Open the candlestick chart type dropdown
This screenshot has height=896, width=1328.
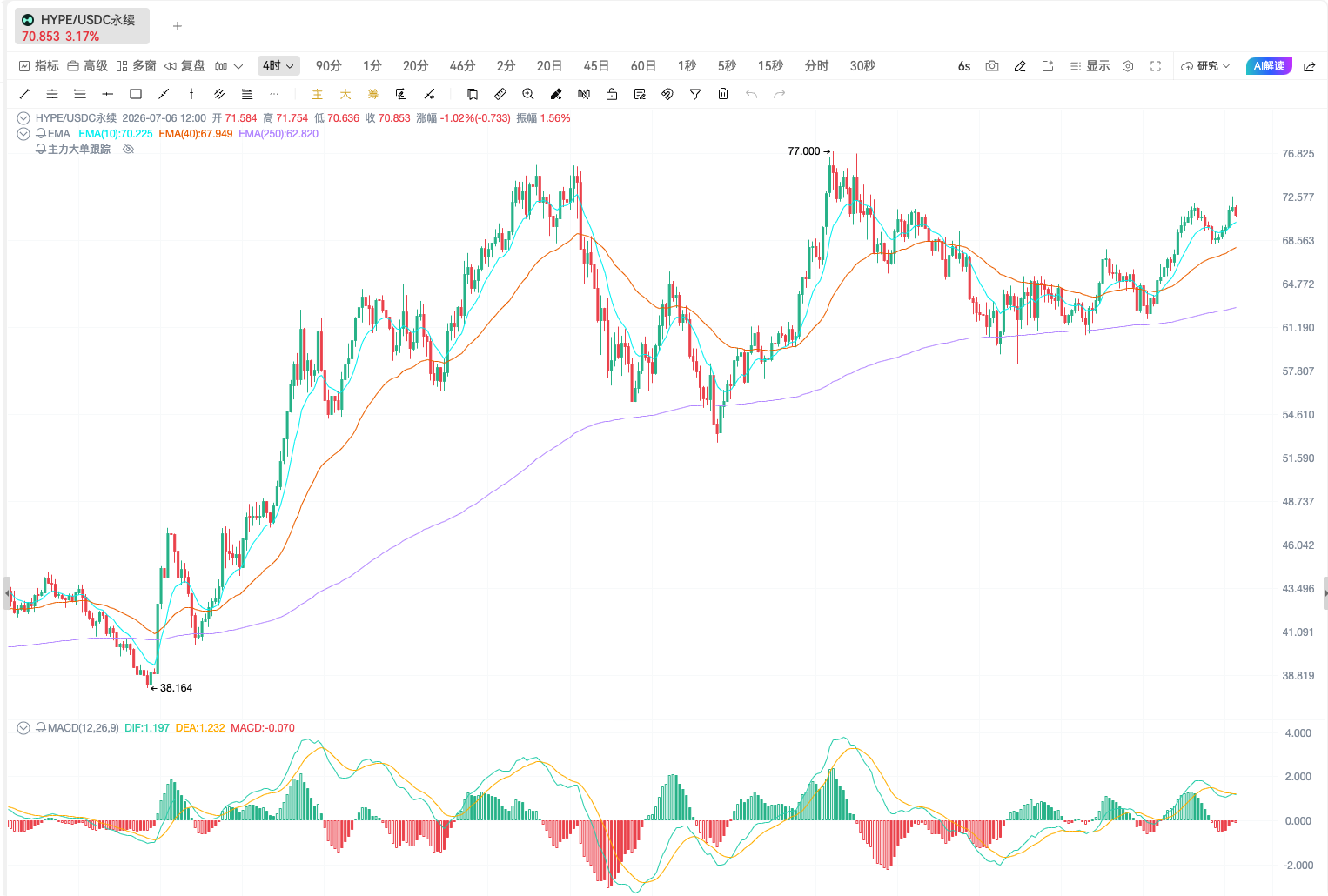tap(229, 66)
